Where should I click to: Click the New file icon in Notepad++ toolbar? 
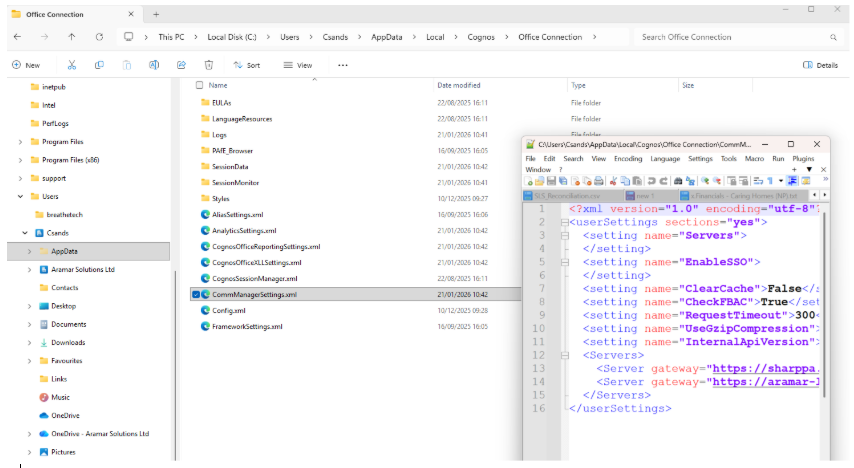tap(528, 181)
